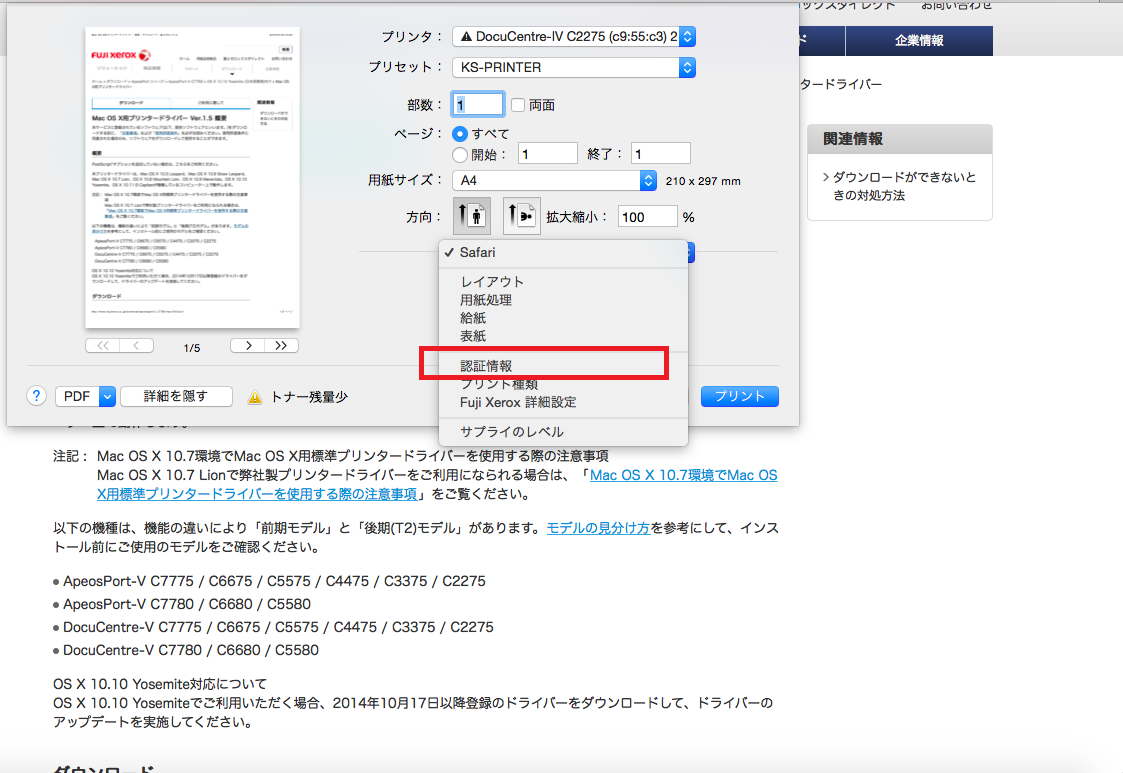Jump to last preview page

click(281, 346)
